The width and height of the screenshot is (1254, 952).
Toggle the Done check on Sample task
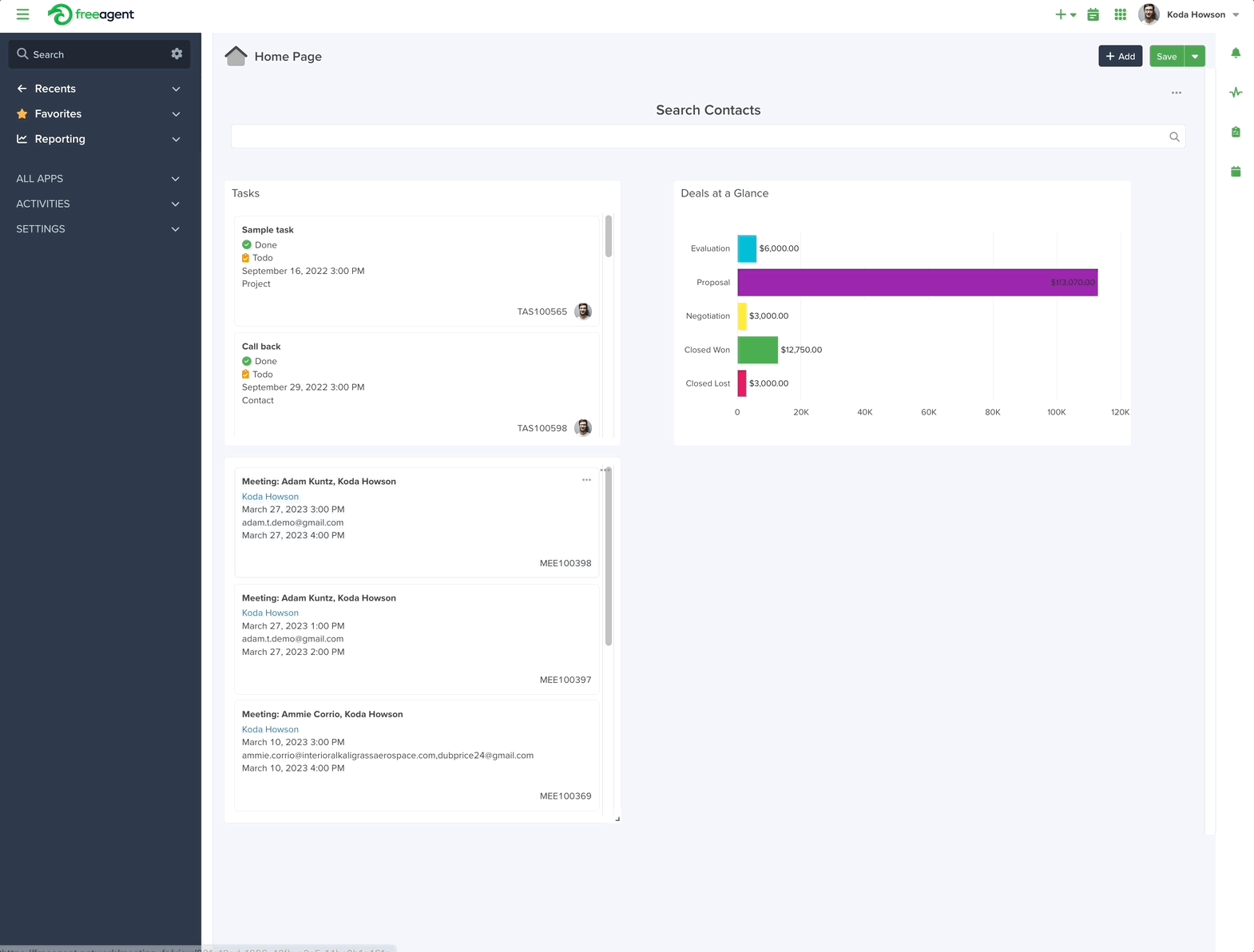[x=246, y=245]
